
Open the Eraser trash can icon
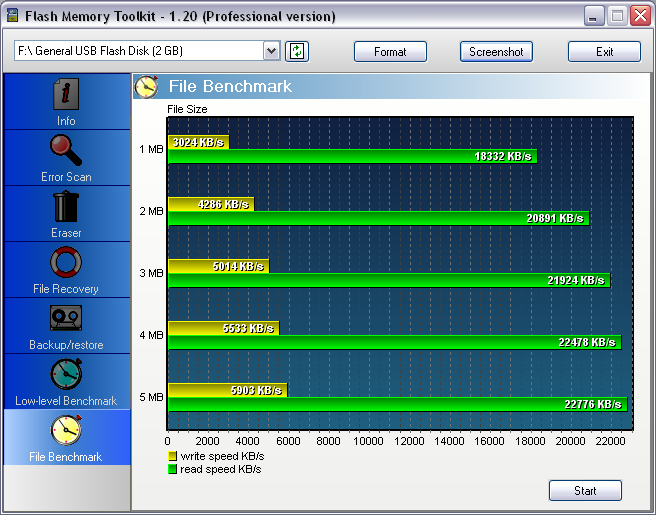pyautogui.click(x=66, y=206)
